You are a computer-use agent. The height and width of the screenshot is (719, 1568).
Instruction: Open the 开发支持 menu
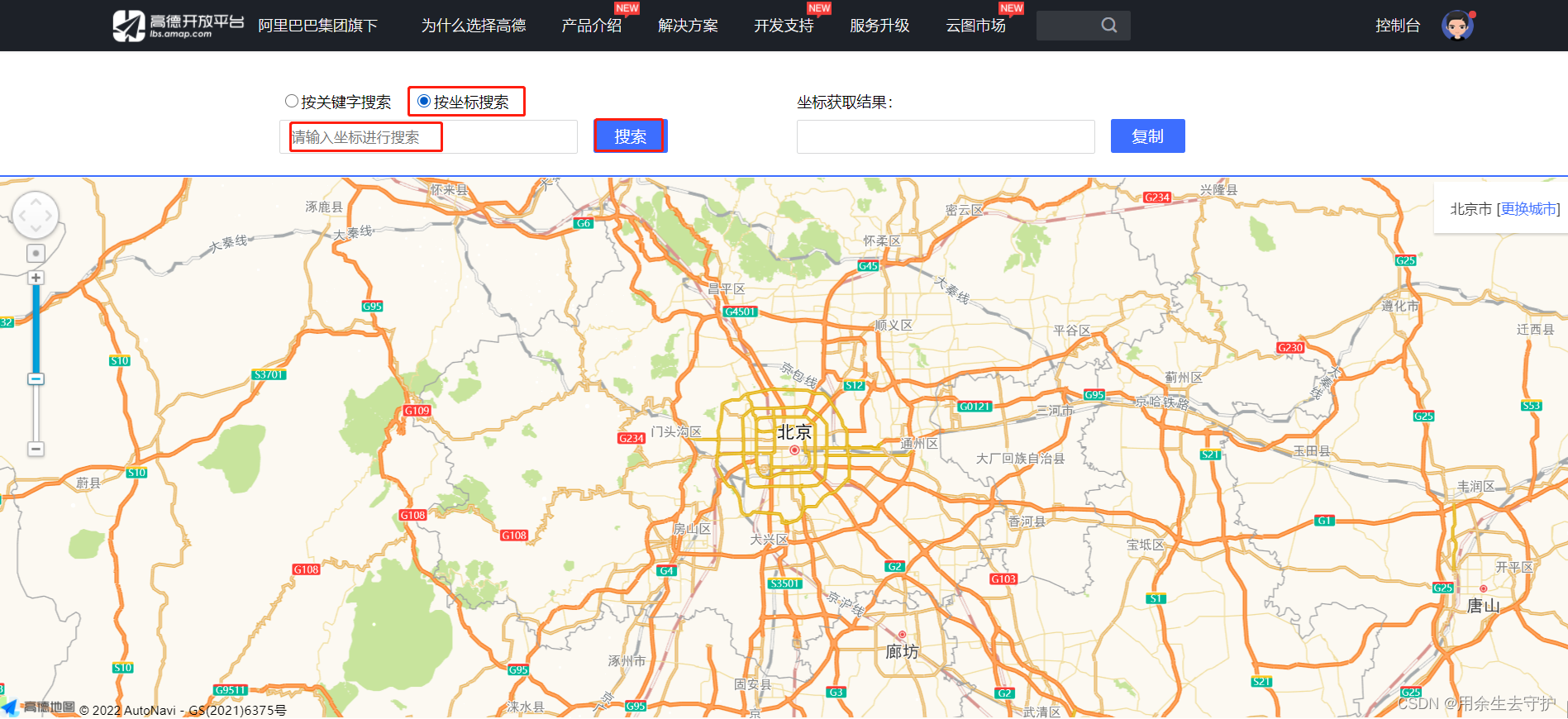point(784,26)
